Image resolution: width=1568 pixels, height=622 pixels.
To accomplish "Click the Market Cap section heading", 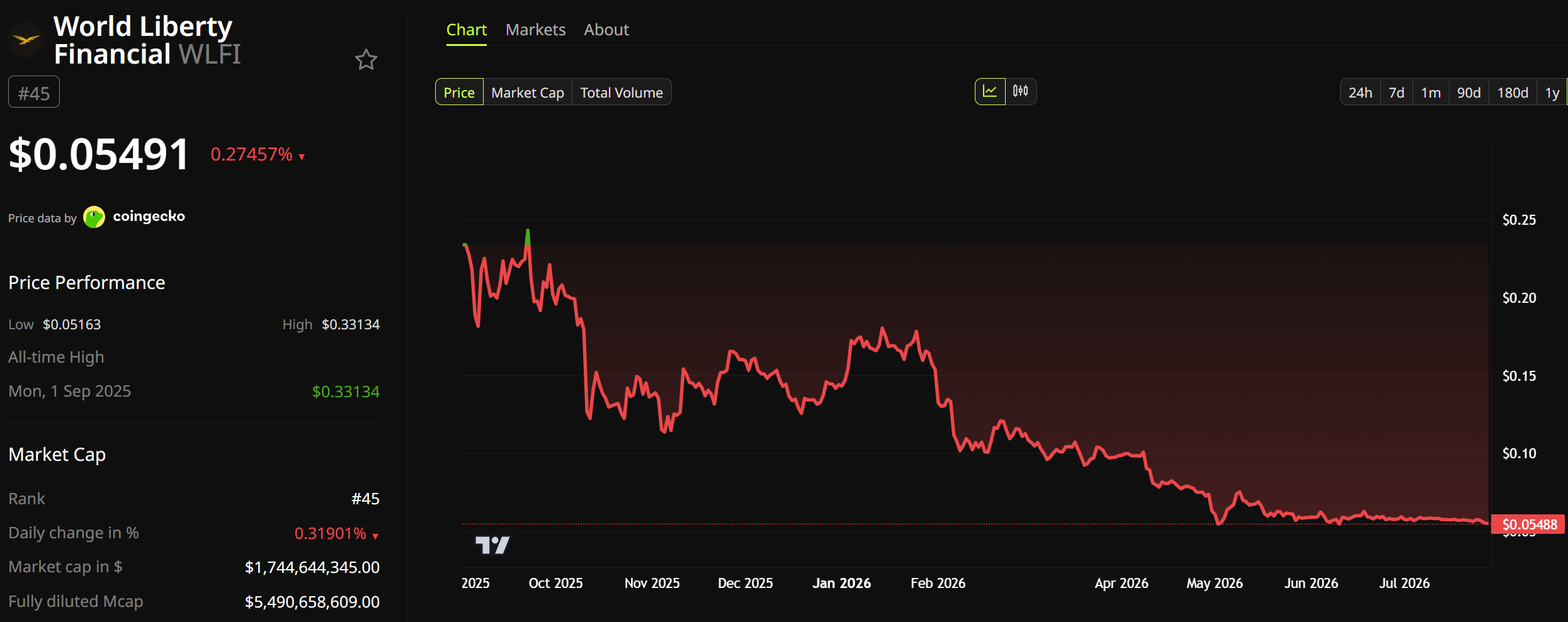I will click(57, 455).
